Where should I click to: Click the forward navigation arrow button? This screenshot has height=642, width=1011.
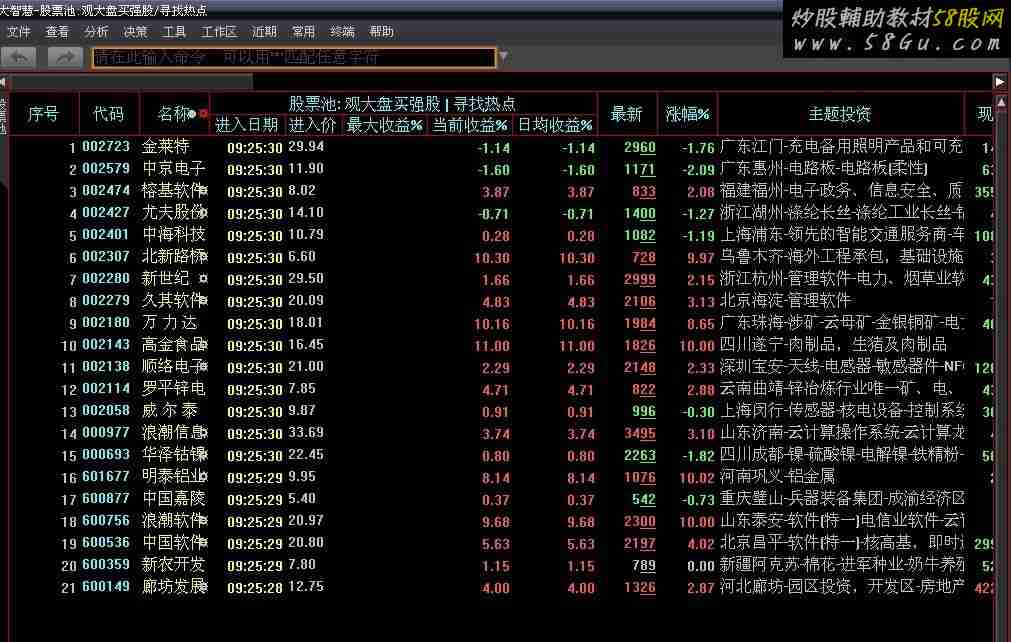pyautogui.click(x=66, y=57)
